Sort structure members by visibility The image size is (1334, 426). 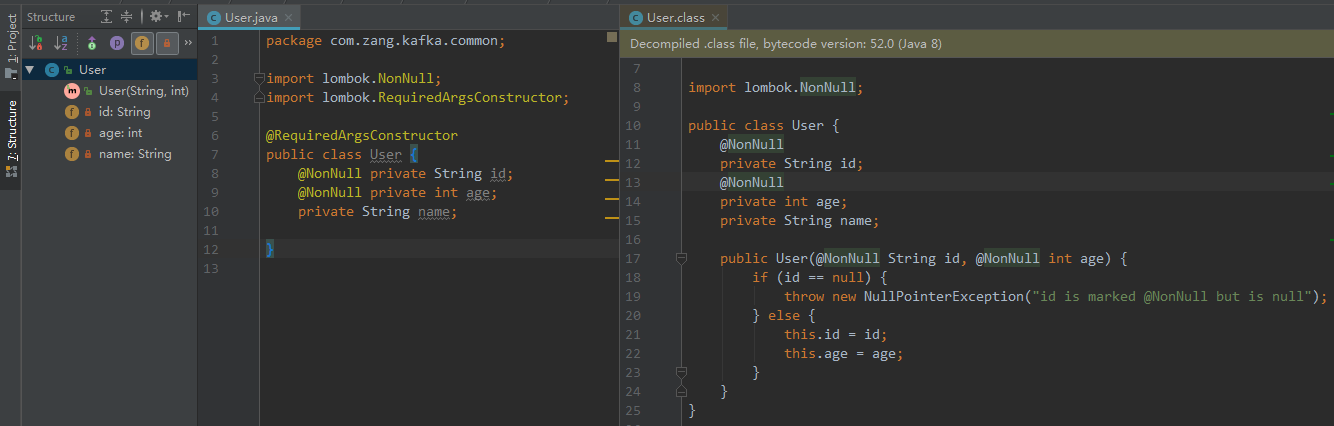pos(37,43)
